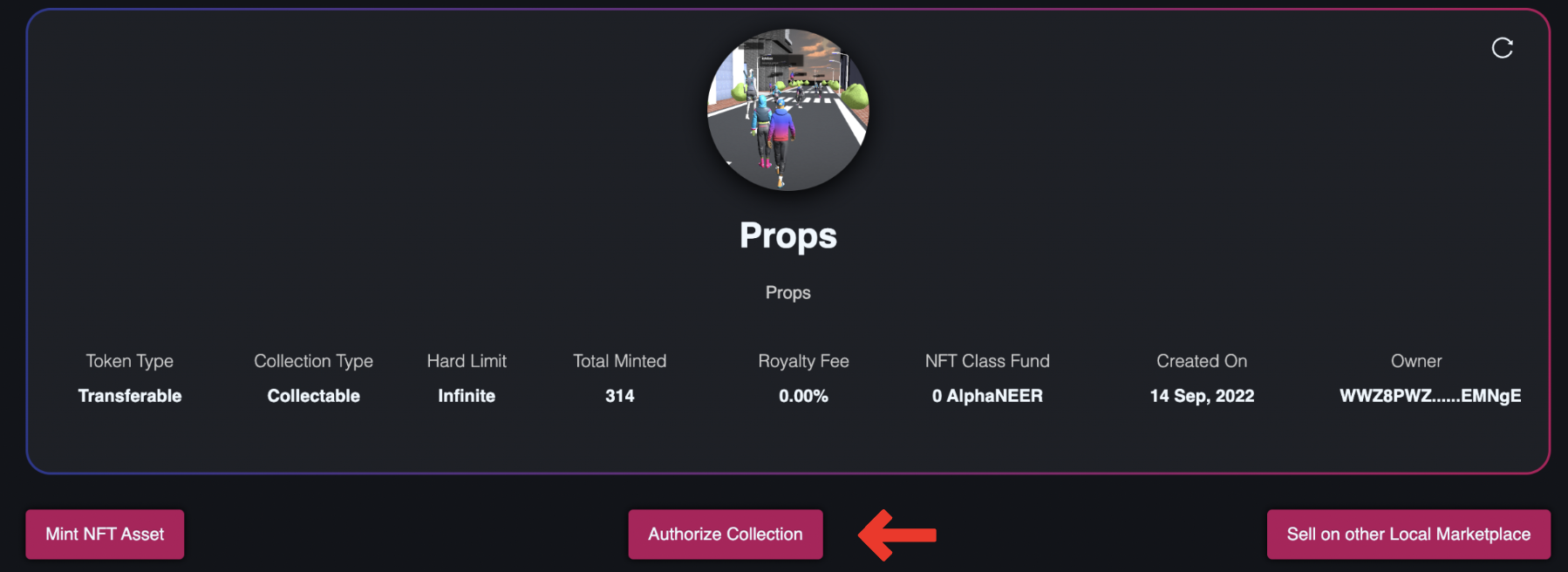Click the bold Props collection title
This screenshot has width=1568, height=572.
pyautogui.click(x=787, y=235)
